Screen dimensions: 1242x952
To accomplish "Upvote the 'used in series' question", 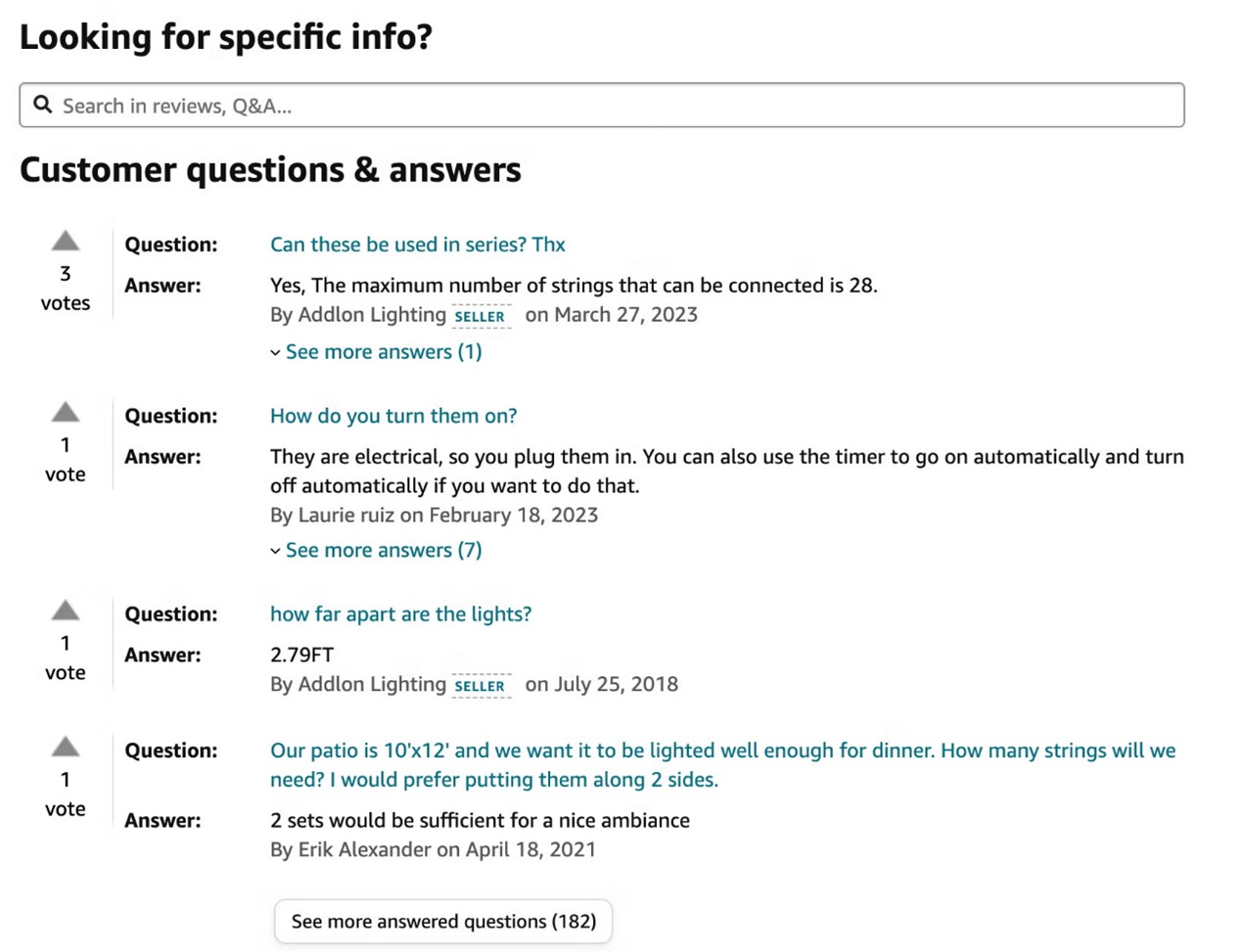I will pos(65,241).
